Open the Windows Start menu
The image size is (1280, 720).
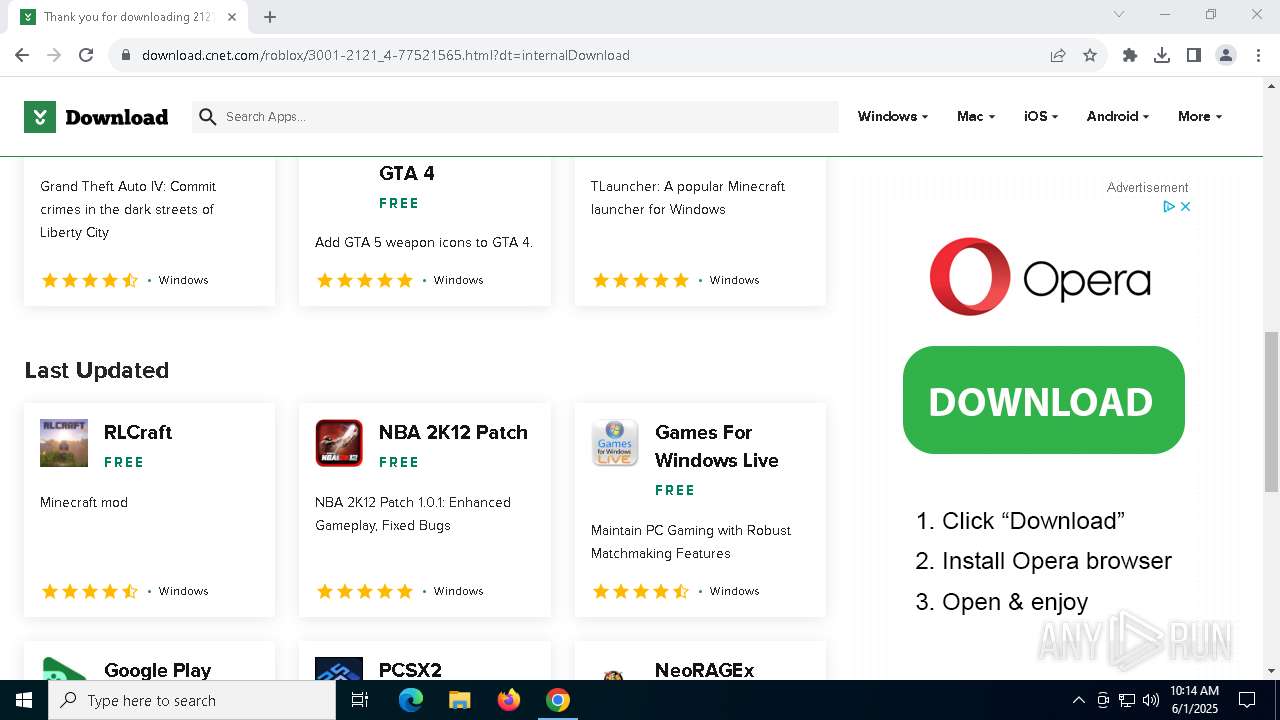click(24, 700)
